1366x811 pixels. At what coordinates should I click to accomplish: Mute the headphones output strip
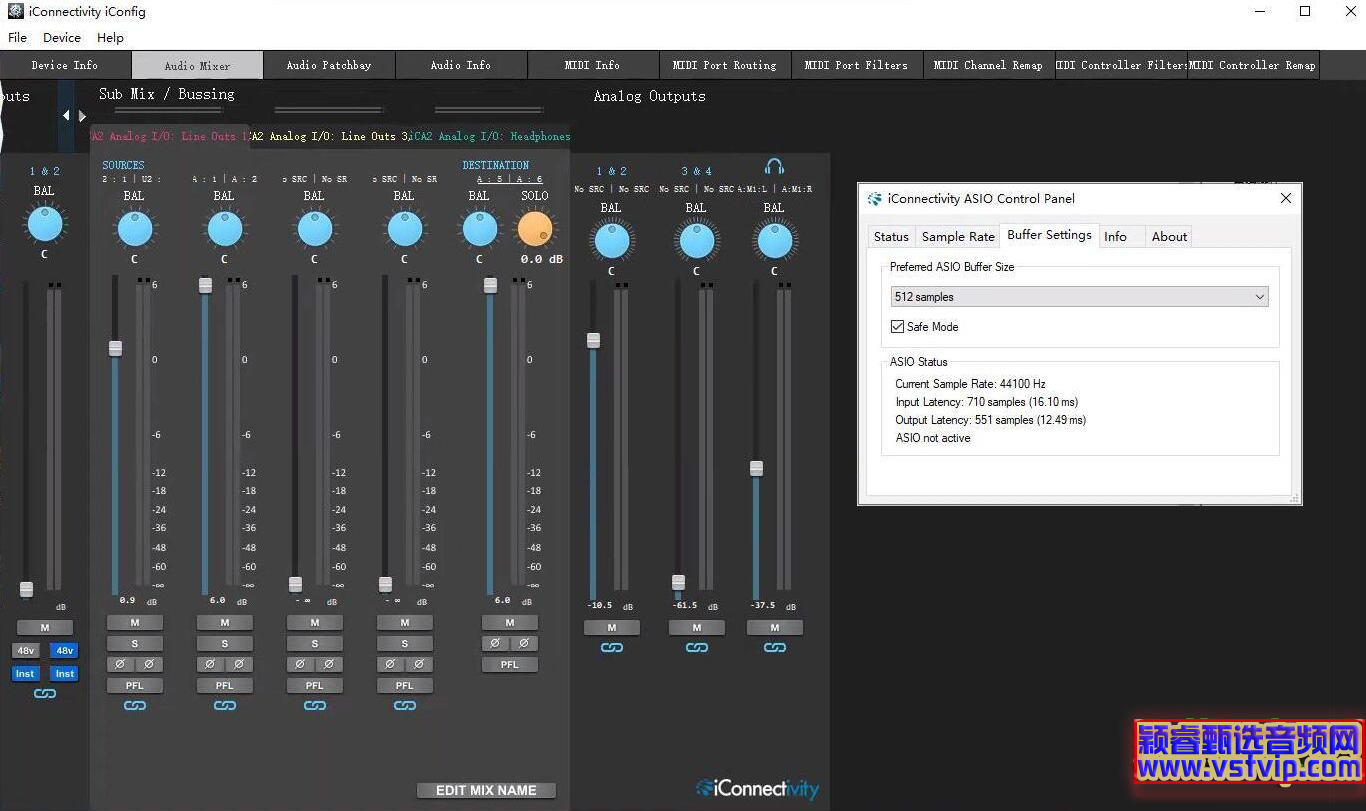point(775,628)
